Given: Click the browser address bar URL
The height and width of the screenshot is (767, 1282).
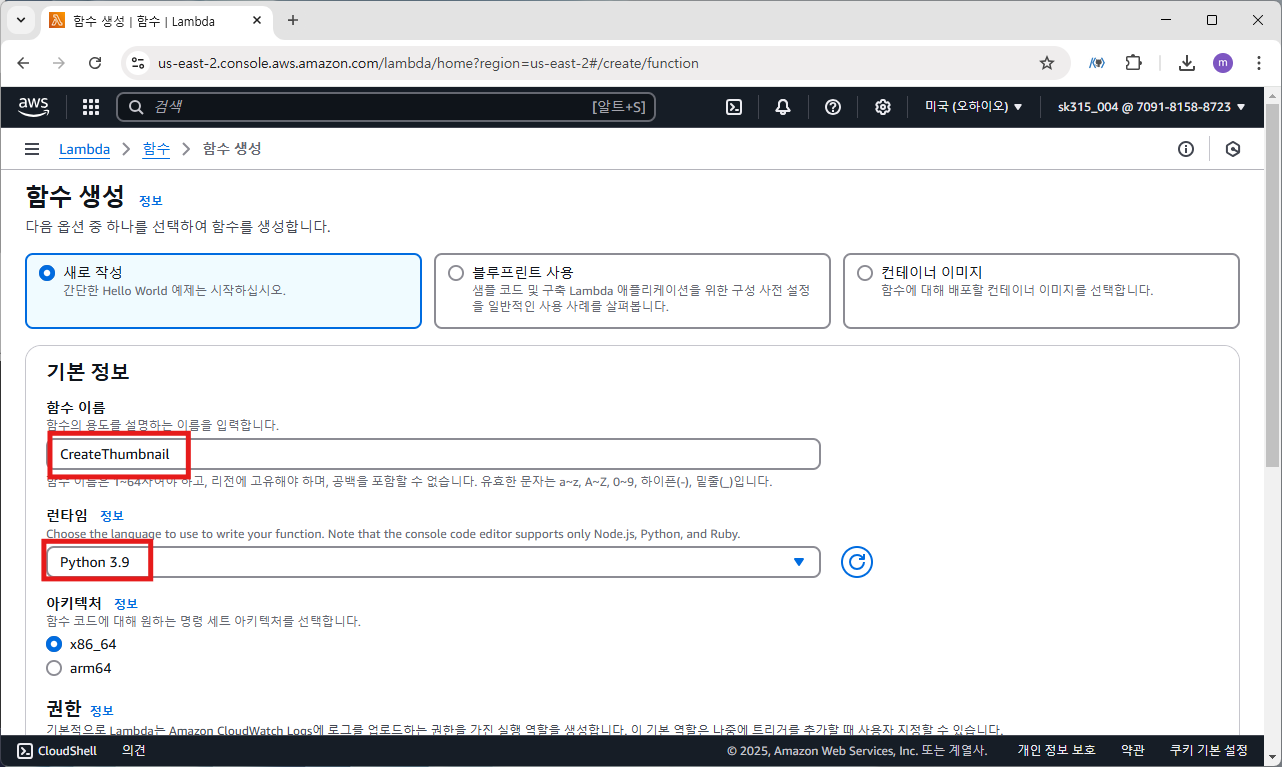Looking at the screenshot, I should click(x=428, y=63).
